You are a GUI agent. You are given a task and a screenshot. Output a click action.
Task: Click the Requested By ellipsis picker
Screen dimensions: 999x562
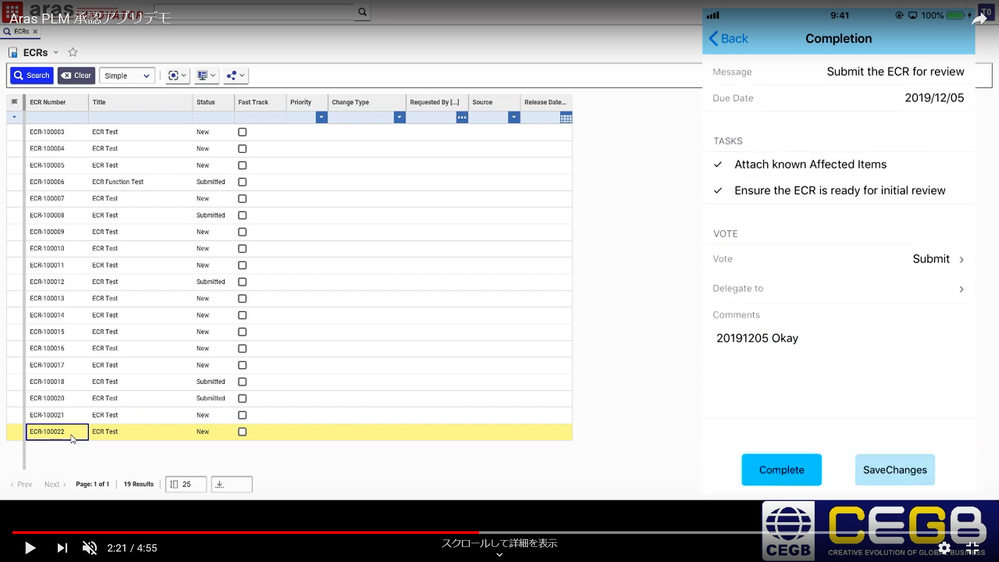pos(461,118)
